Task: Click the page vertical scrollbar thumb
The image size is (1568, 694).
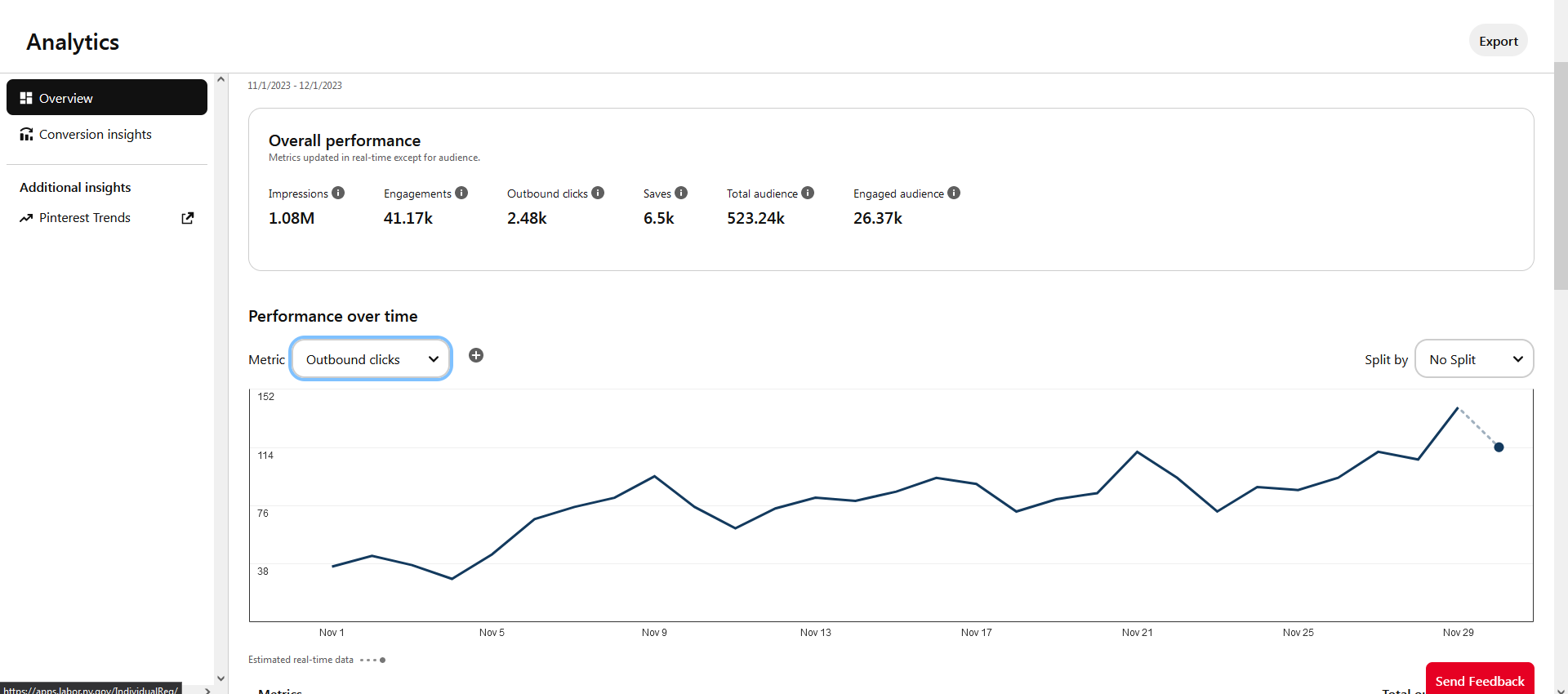Action: [1561, 176]
